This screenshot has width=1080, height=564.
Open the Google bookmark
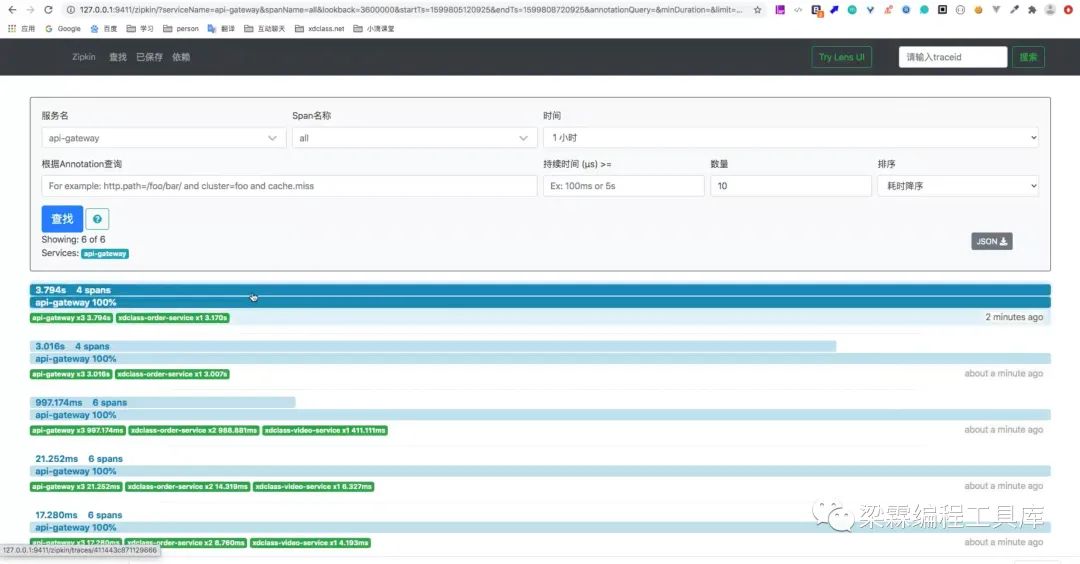63,28
